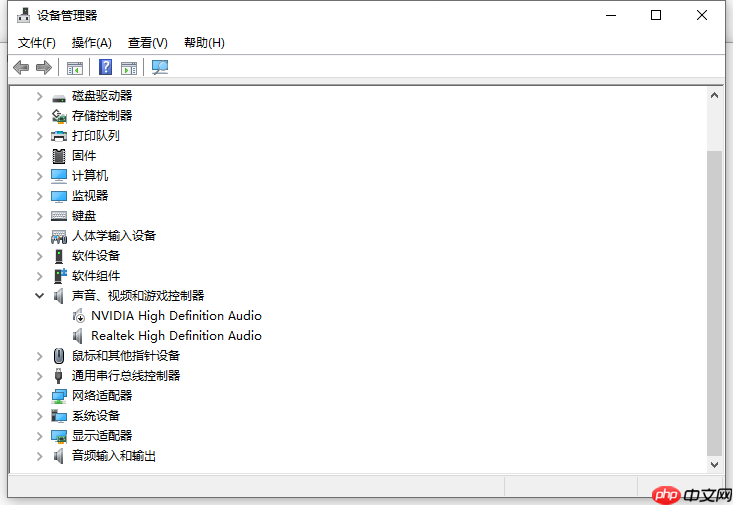
Task: Click the icon beside 软件组件
Action: coord(60,276)
